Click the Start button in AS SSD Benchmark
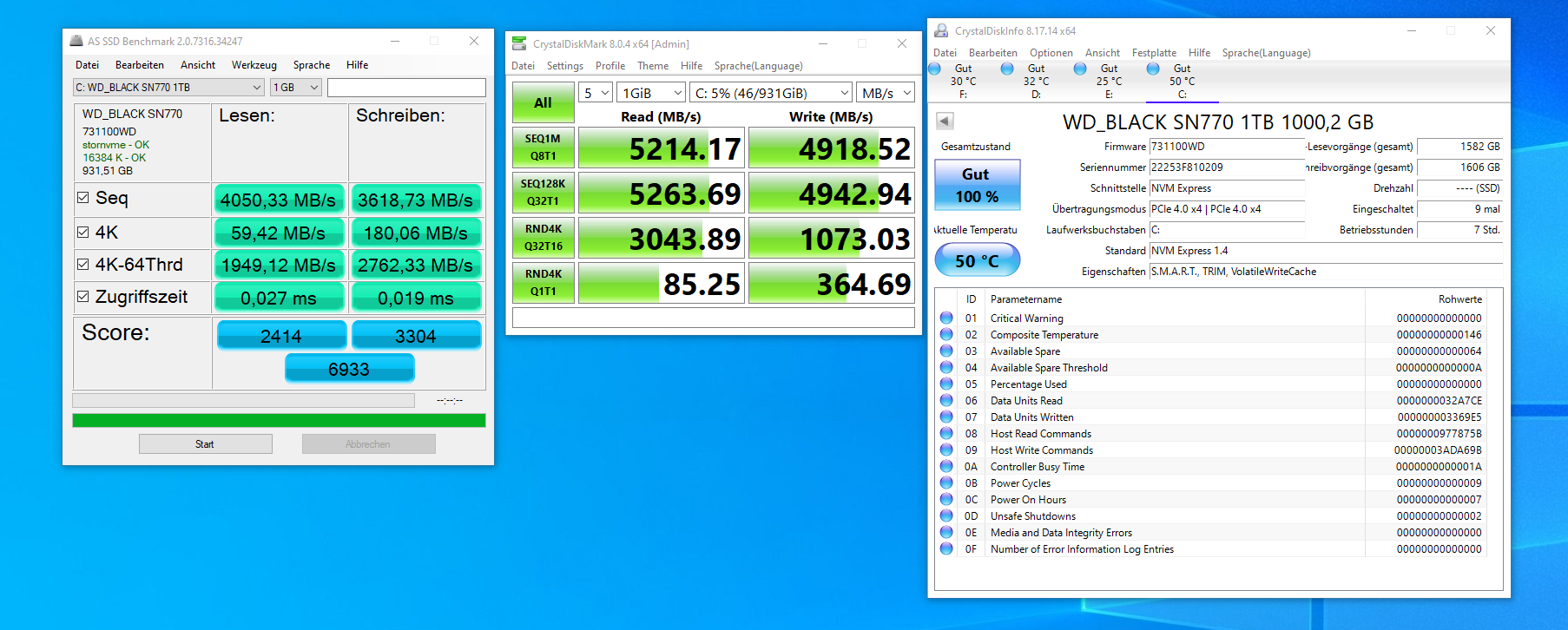This screenshot has width=1568, height=630. (205, 444)
